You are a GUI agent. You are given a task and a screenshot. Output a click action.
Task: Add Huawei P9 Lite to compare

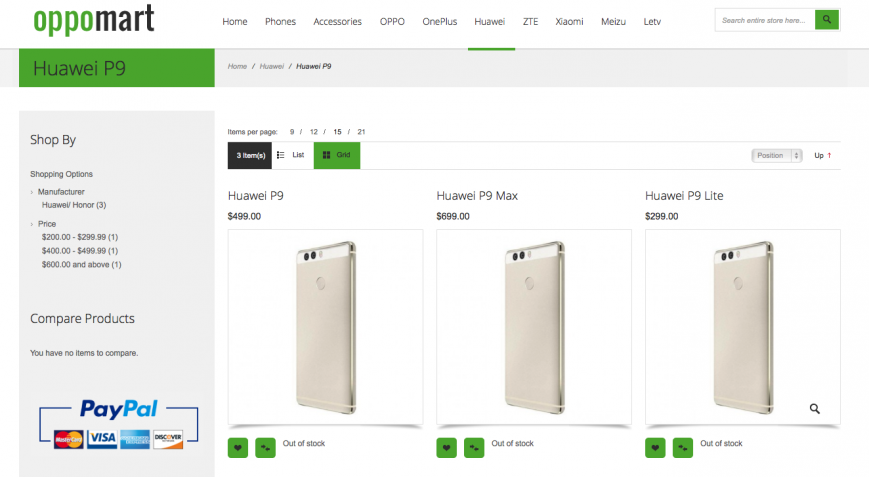point(683,448)
